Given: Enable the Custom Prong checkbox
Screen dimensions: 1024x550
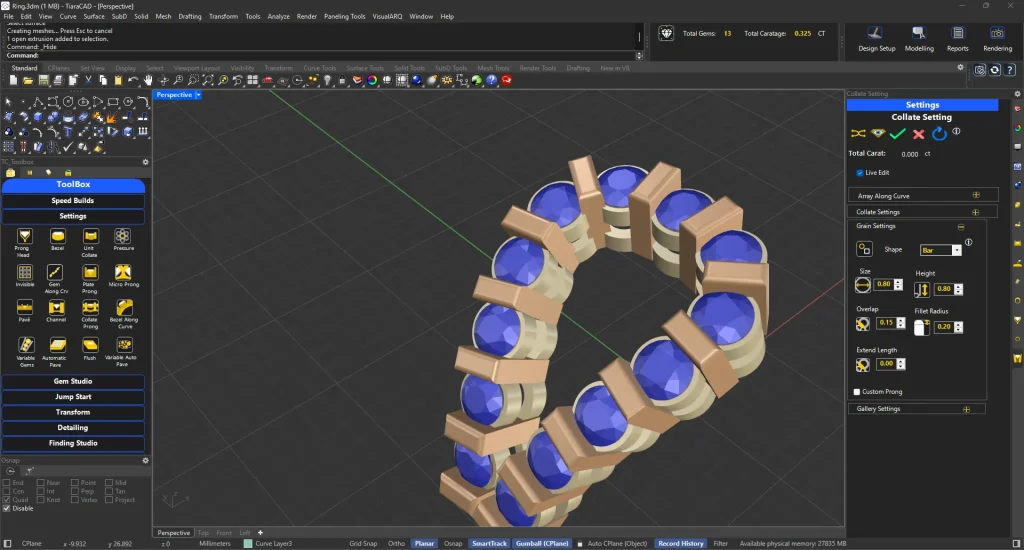Looking at the screenshot, I should click(857, 391).
